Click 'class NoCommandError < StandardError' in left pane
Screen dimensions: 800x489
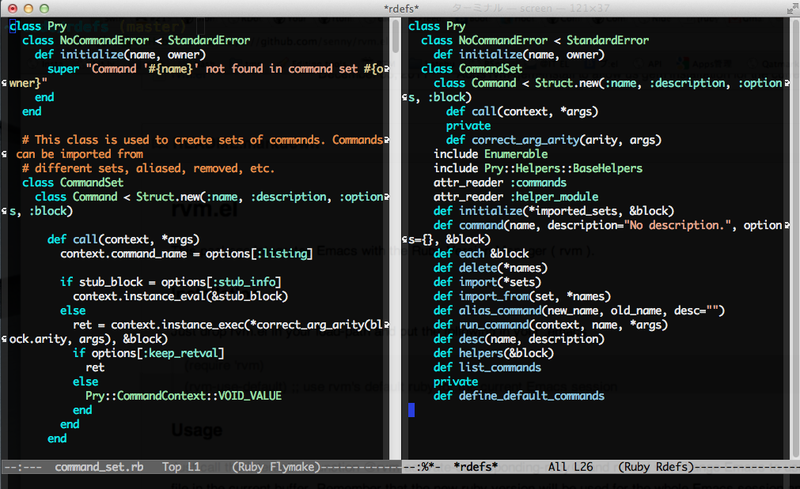[136, 40]
